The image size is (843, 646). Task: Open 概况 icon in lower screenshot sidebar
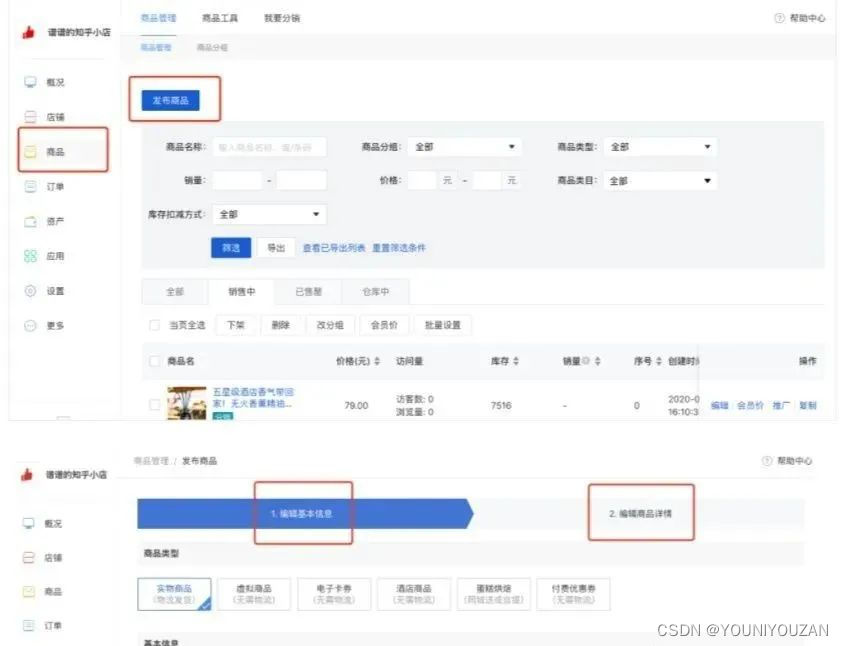click(28, 523)
